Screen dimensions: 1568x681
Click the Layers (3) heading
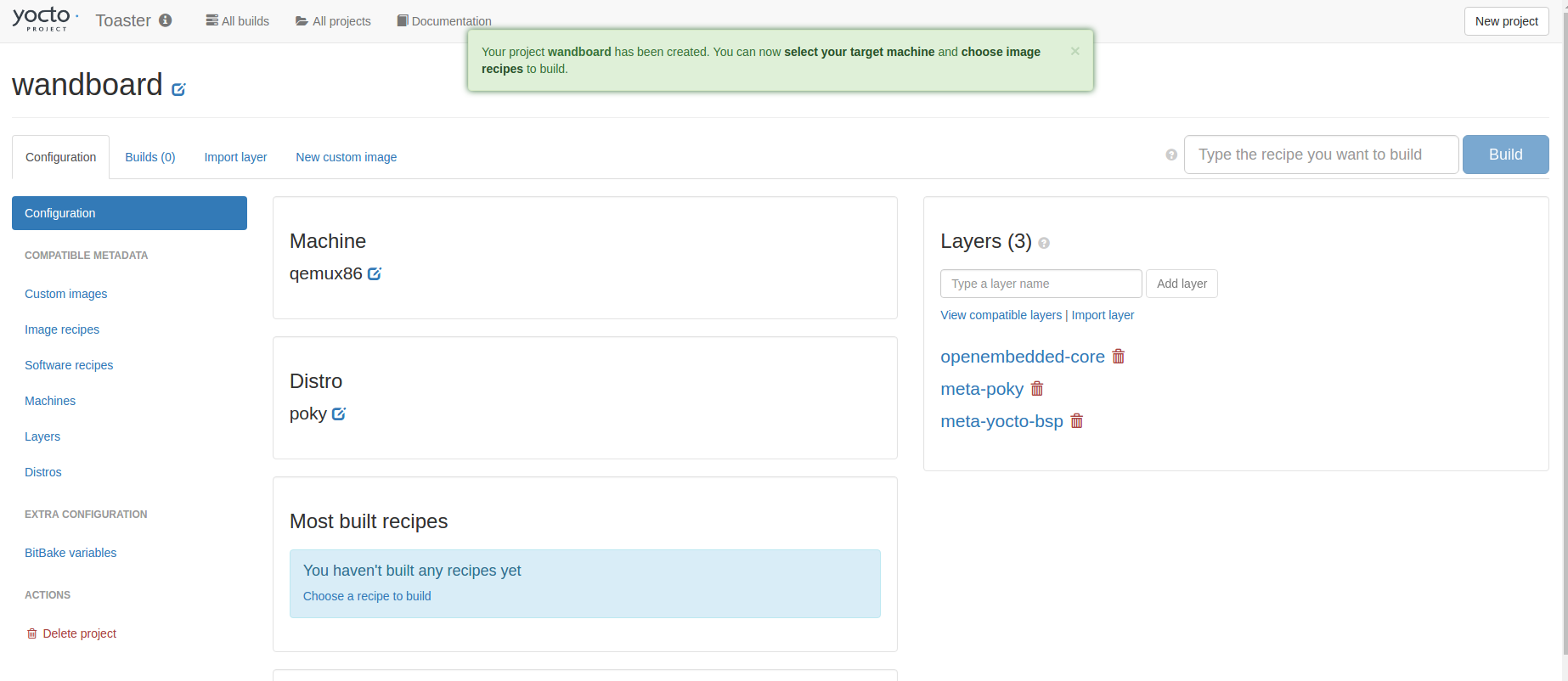pyautogui.click(x=986, y=241)
